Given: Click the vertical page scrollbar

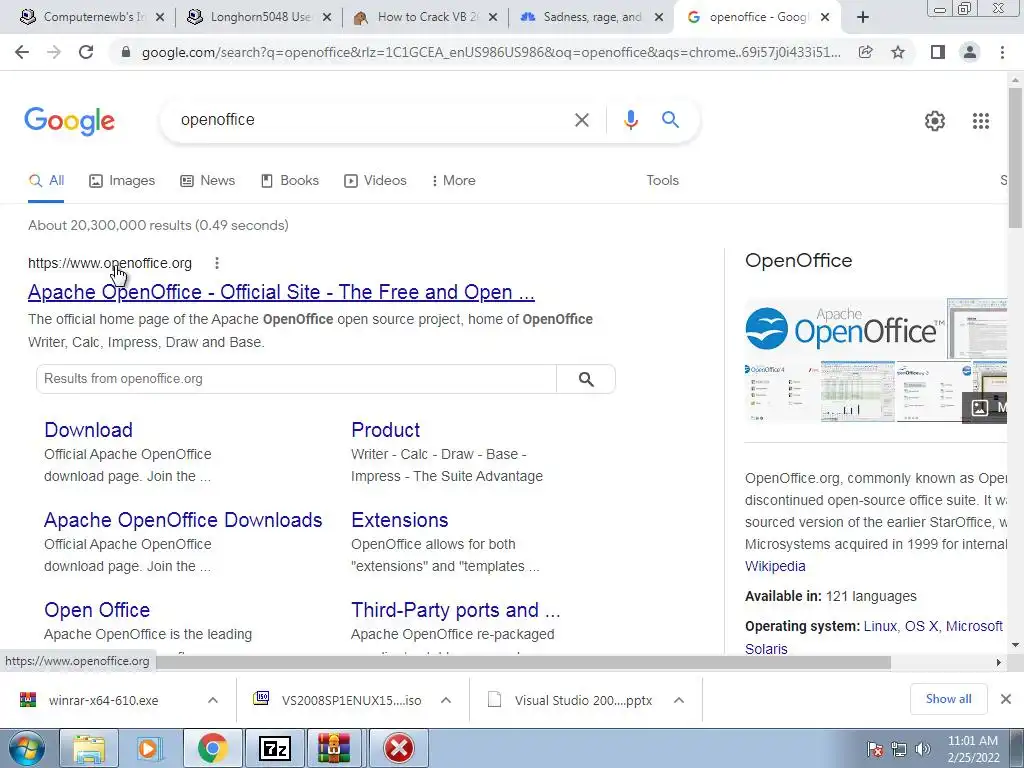Looking at the screenshot, I should [1015, 157].
